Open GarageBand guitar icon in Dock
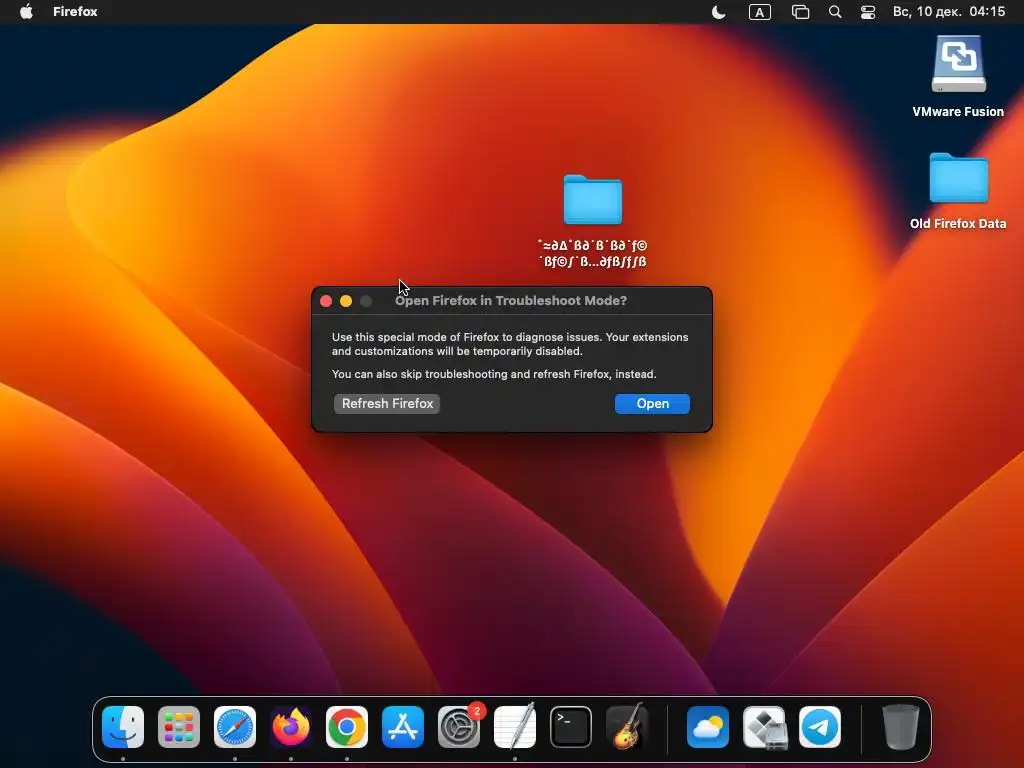The image size is (1024, 768). (627, 727)
